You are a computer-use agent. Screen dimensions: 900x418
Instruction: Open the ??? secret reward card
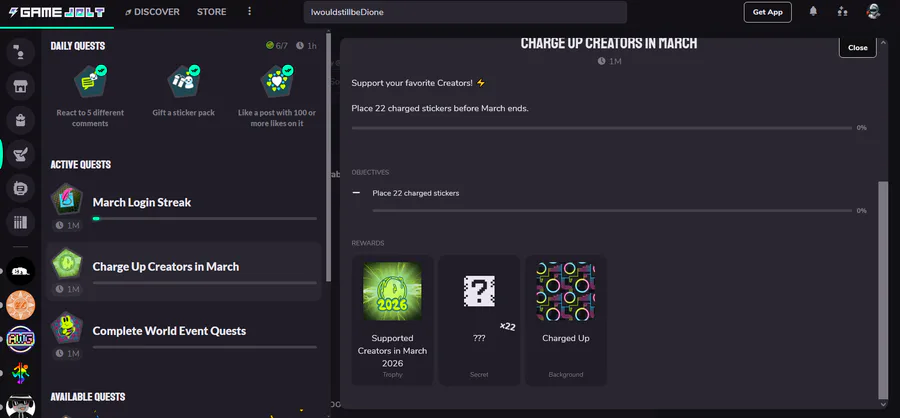pos(479,320)
